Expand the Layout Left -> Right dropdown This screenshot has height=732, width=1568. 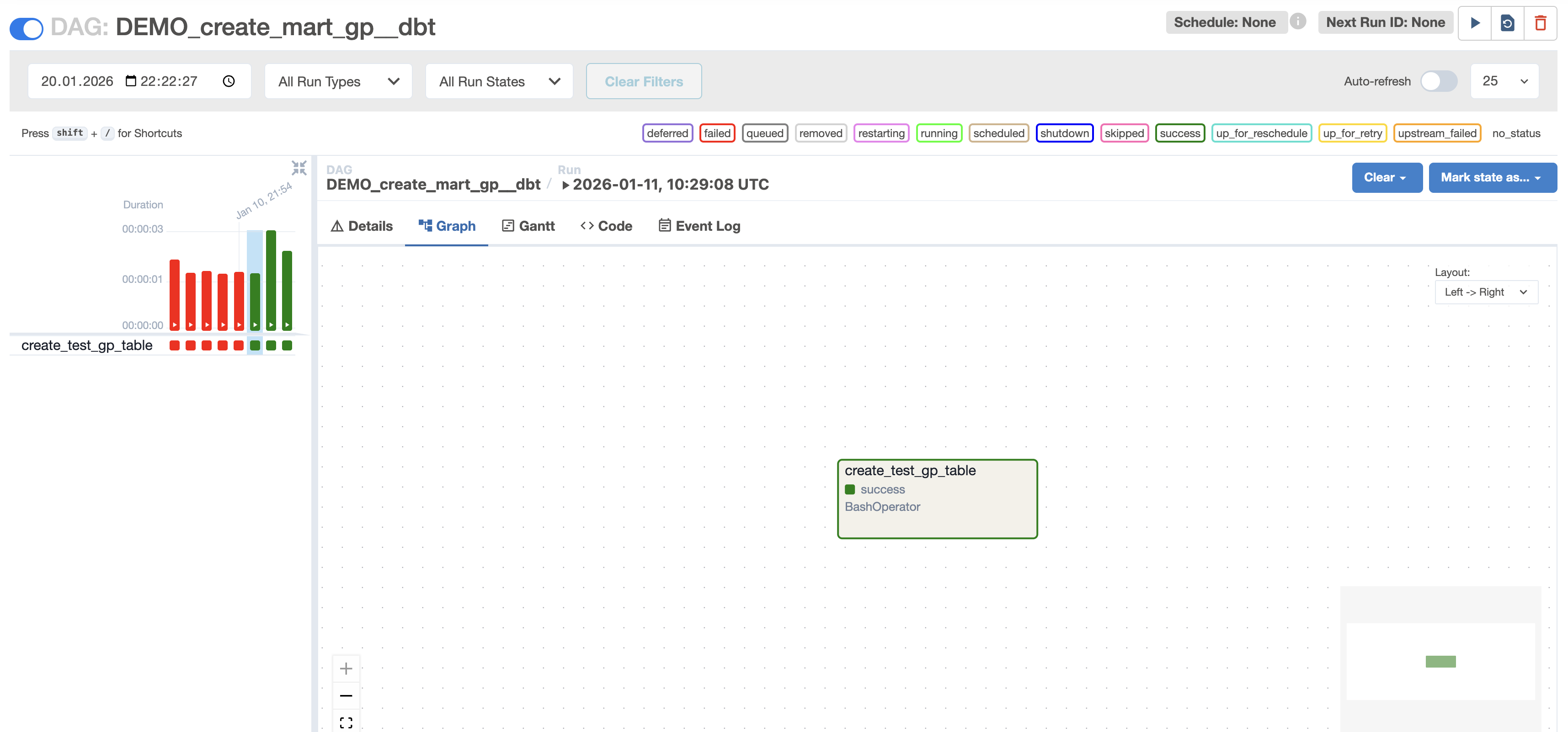point(1486,292)
